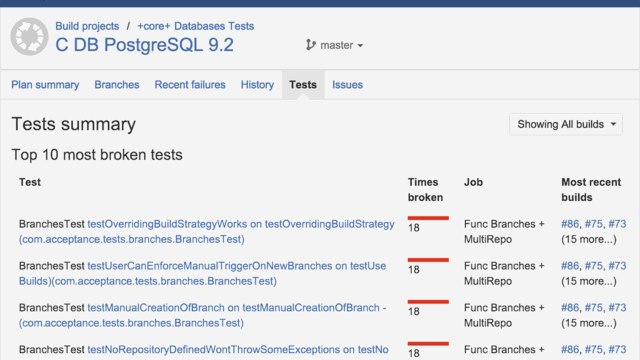Open build #86 in the testManualCreationOfBranch row
Screen dimensions: 640x360
pos(570,308)
